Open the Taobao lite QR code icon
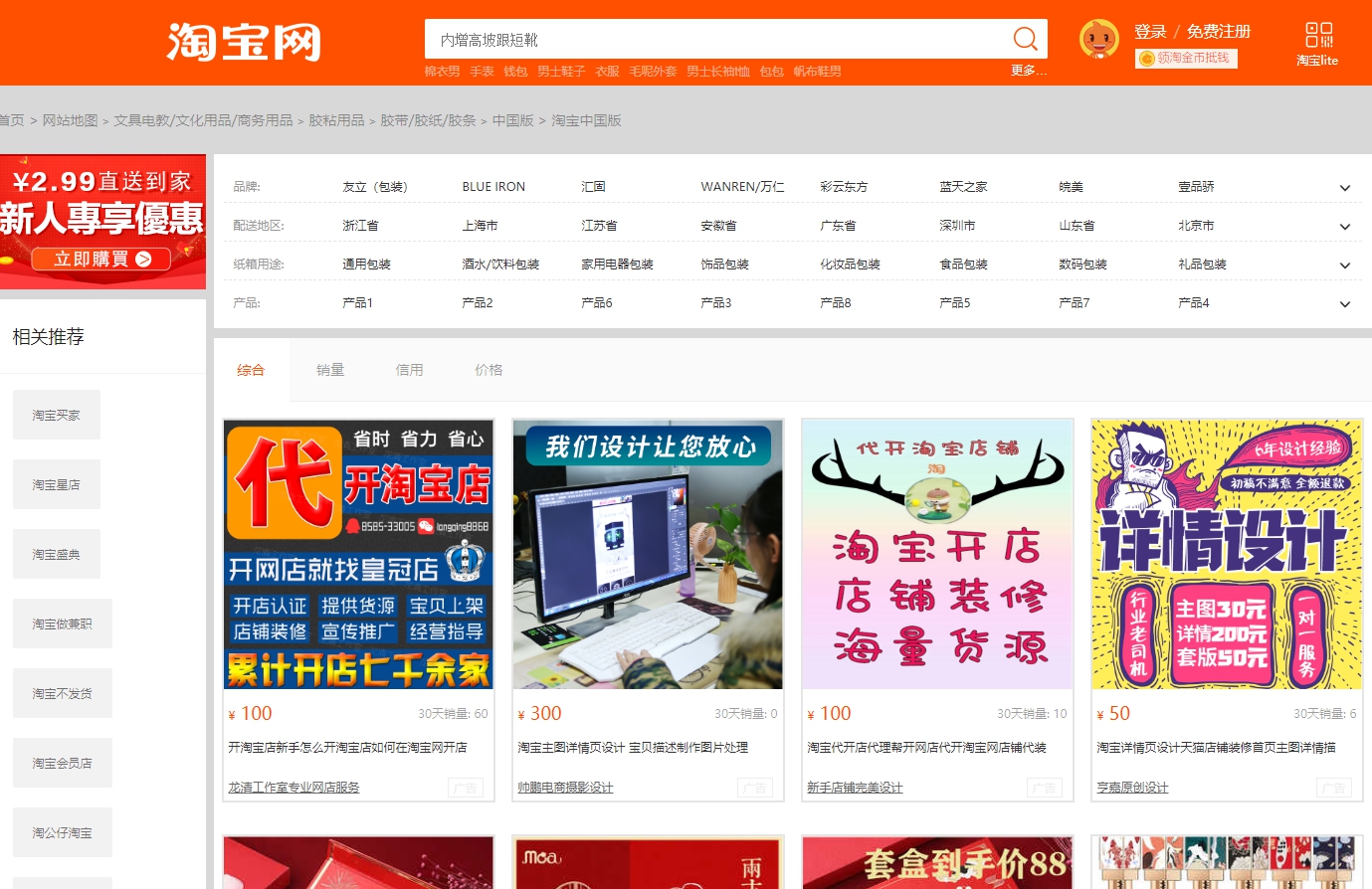1372x889 pixels. pos(1318,36)
